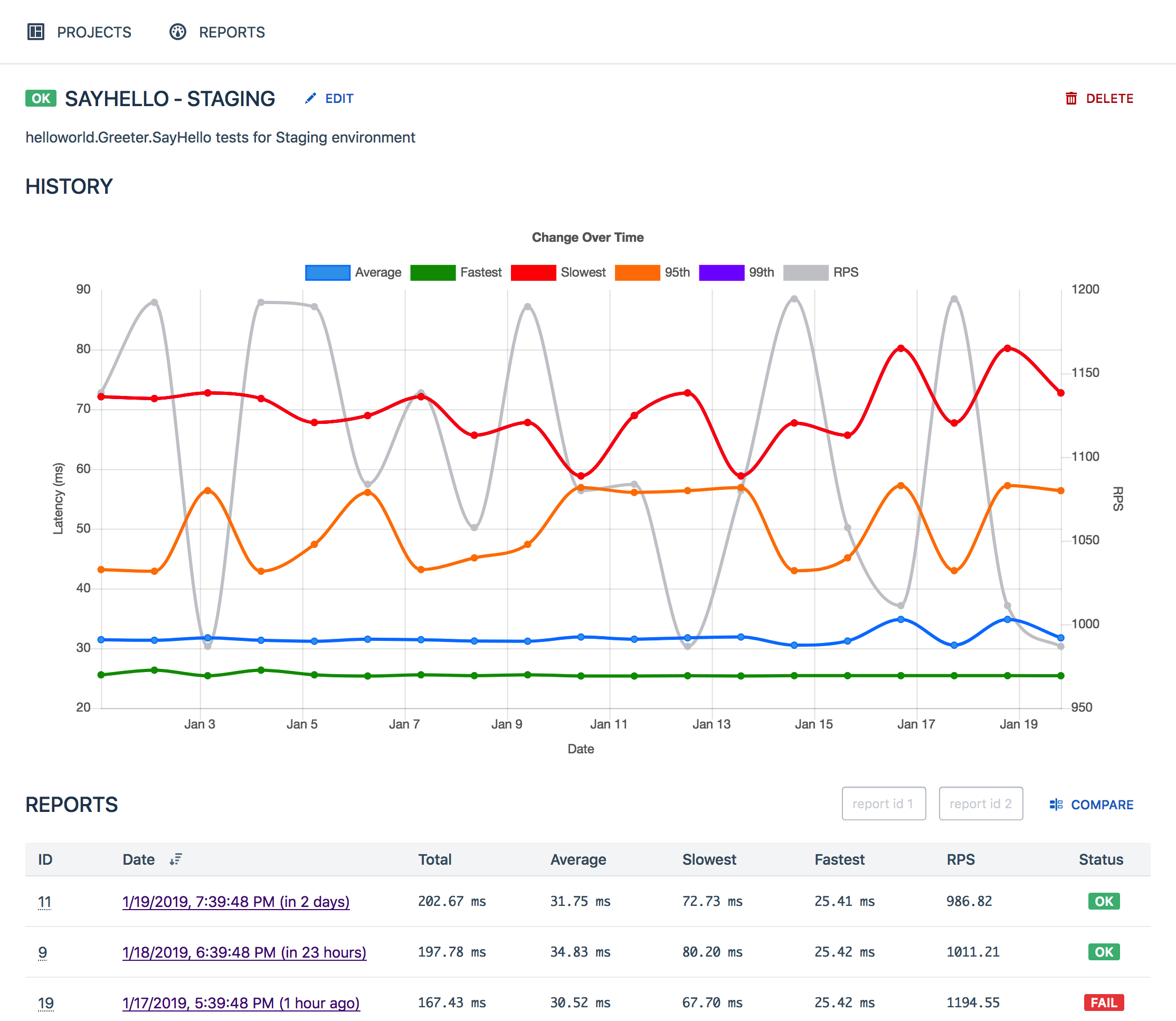Click the Compare columns icon
1176x1021 pixels.
click(x=1056, y=805)
